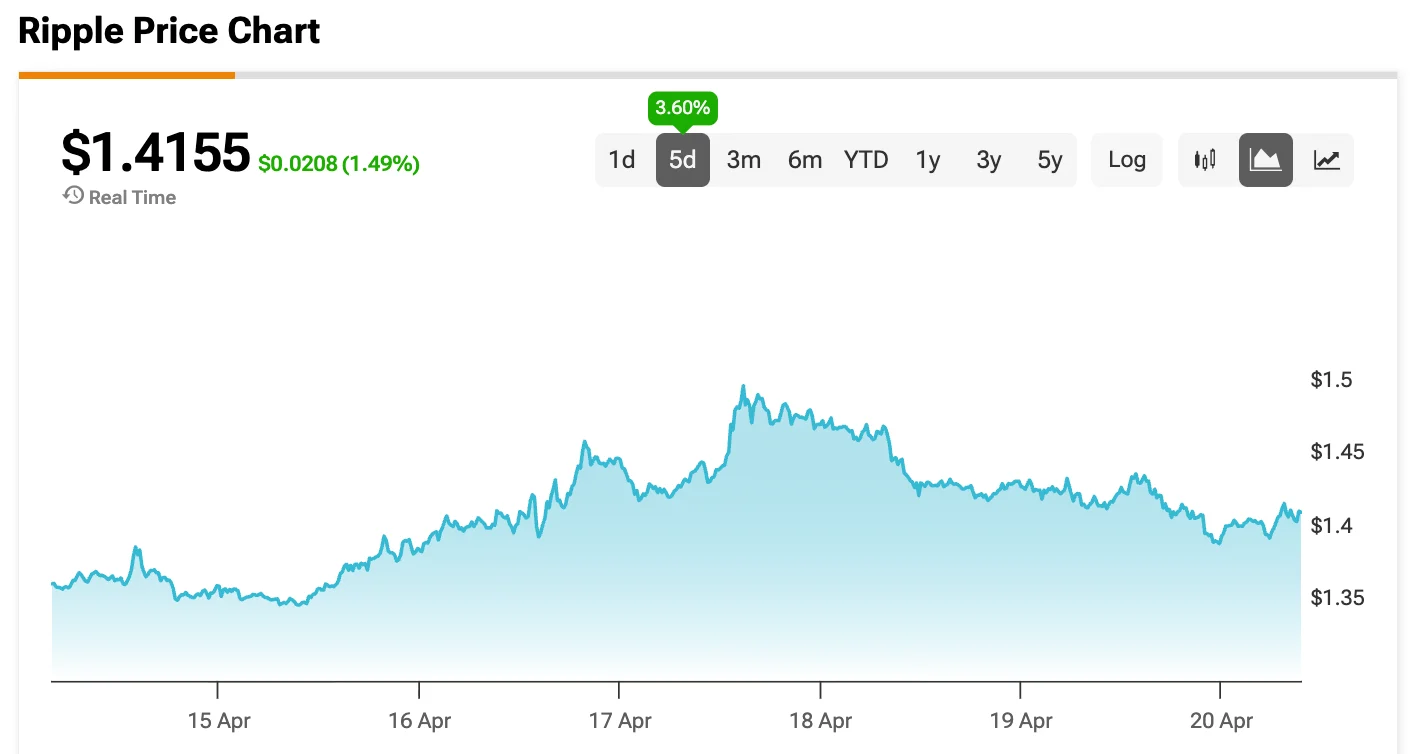Screen dimensions: 1412x754
Task: Click the 18 Apr date marker
Action: click(x=820, y=720)
